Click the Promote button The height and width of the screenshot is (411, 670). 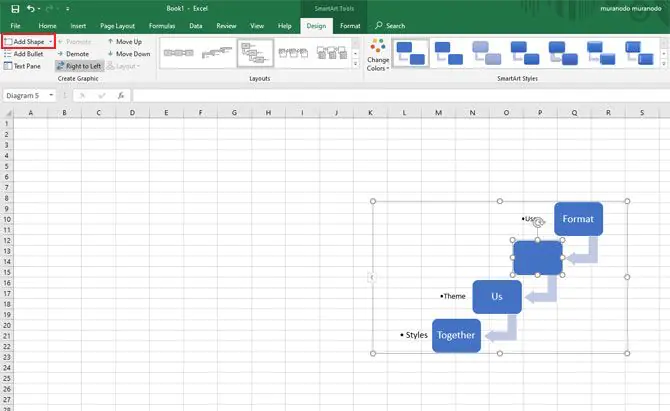(74, 41)
